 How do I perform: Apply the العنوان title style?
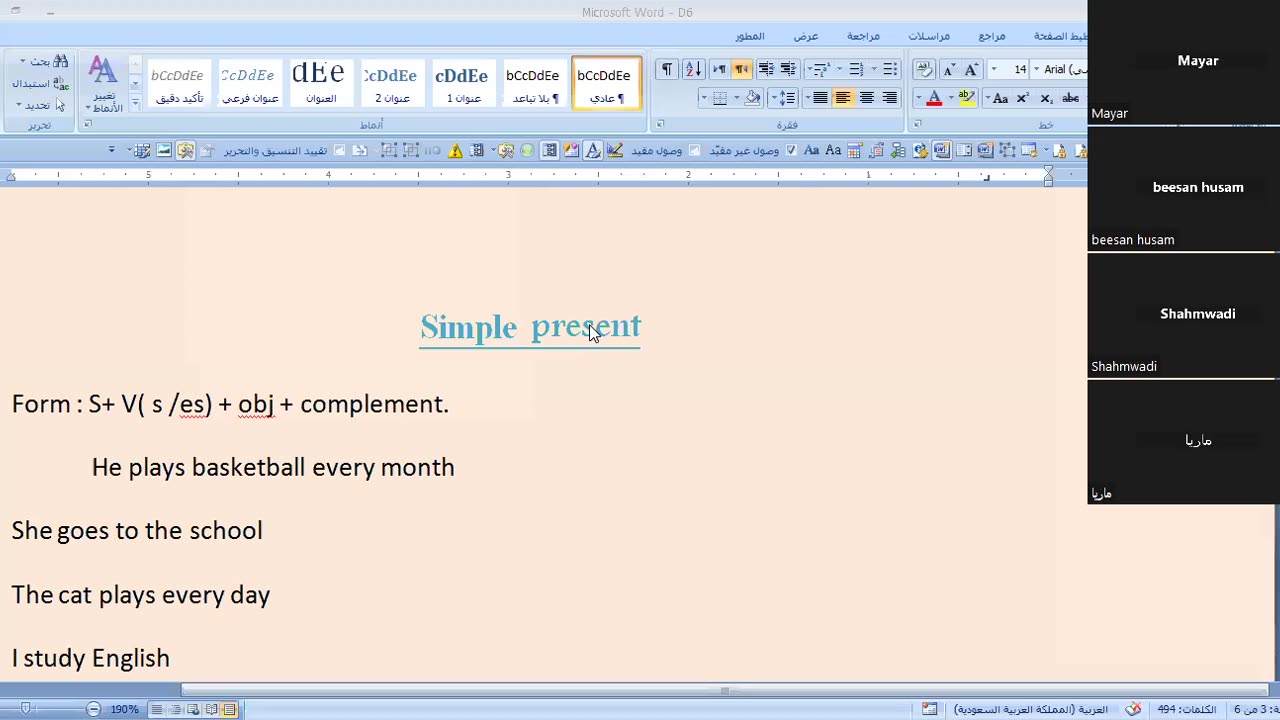tap(320, 84)
